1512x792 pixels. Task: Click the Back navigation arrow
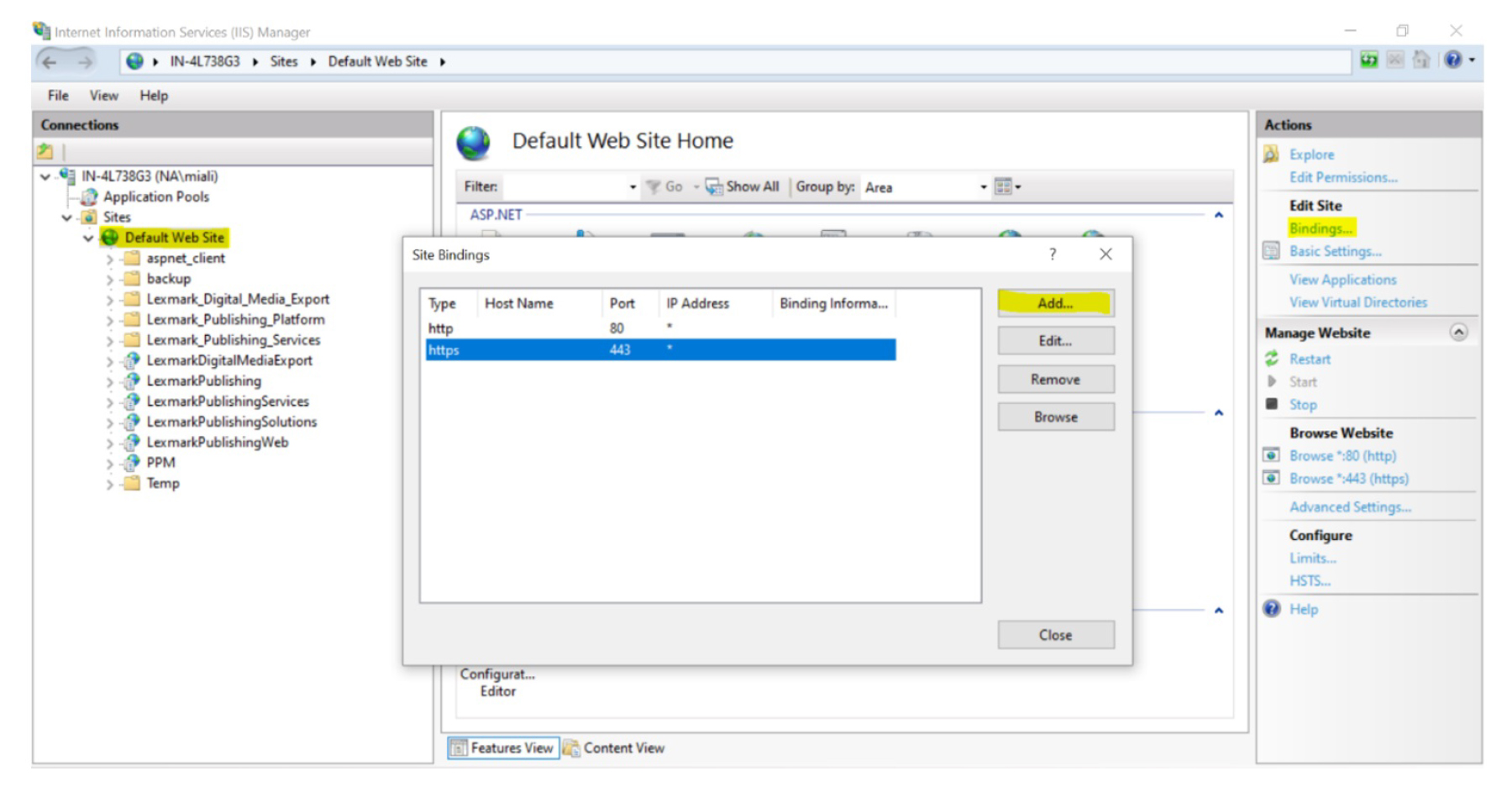coord(50,62)
